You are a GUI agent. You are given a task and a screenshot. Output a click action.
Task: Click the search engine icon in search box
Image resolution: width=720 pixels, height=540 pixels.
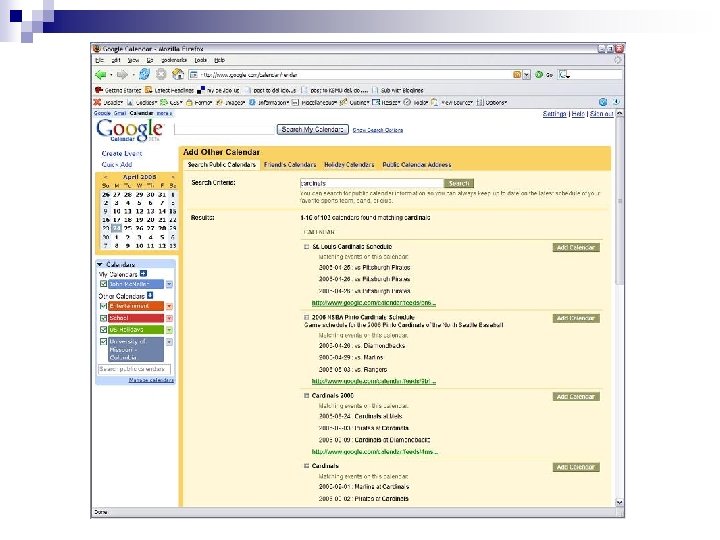click(564, 74)
